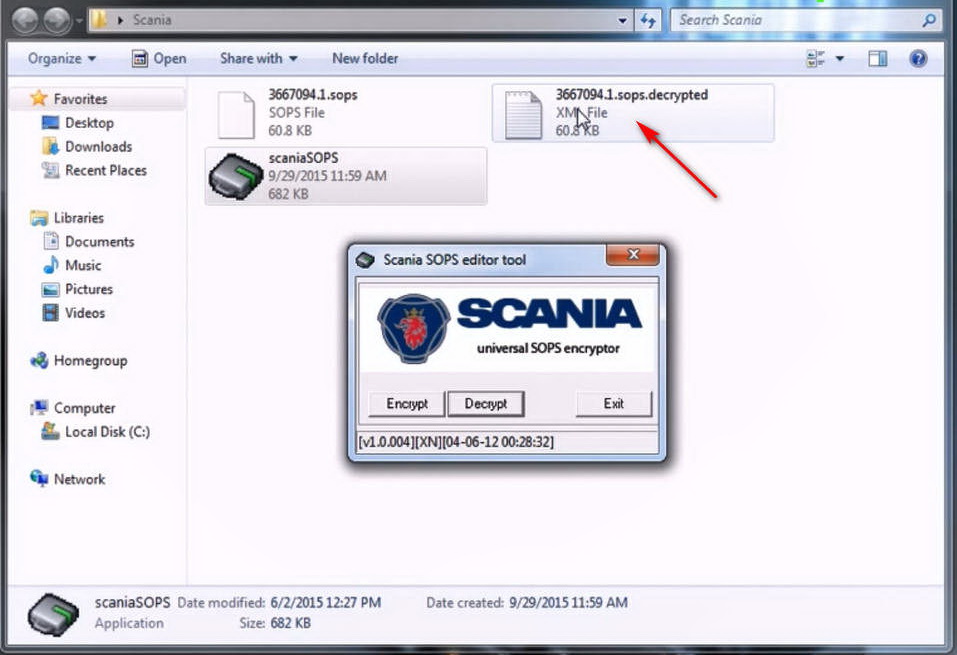
Task: Expand the address bar history dropdown
Action: point(622,20)
